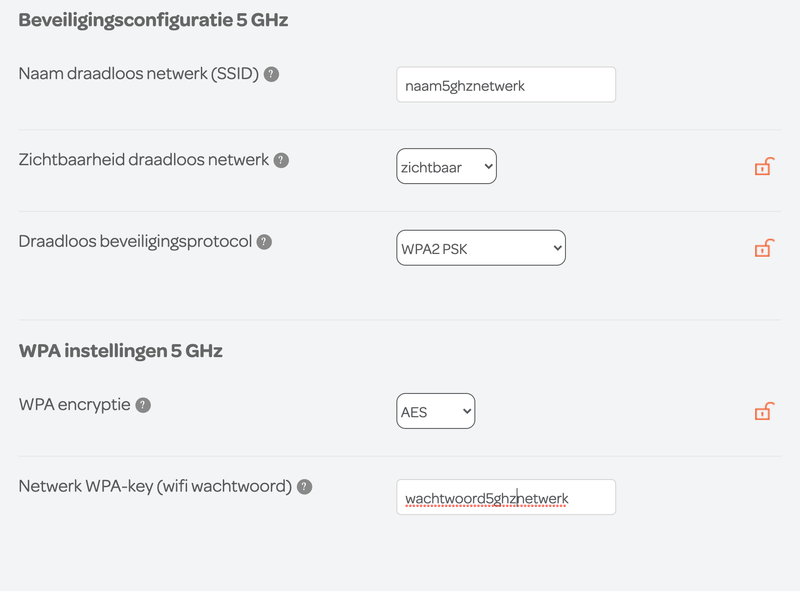
Task: Click the WPA instellingen 5 GHz heading
Action: click(x=120, y=350)
